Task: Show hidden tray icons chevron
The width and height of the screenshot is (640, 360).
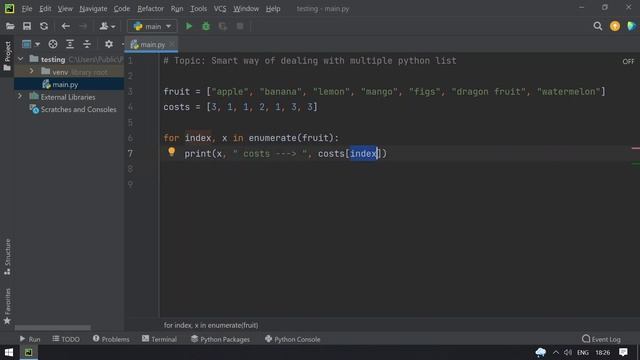Action: point(556,352)
